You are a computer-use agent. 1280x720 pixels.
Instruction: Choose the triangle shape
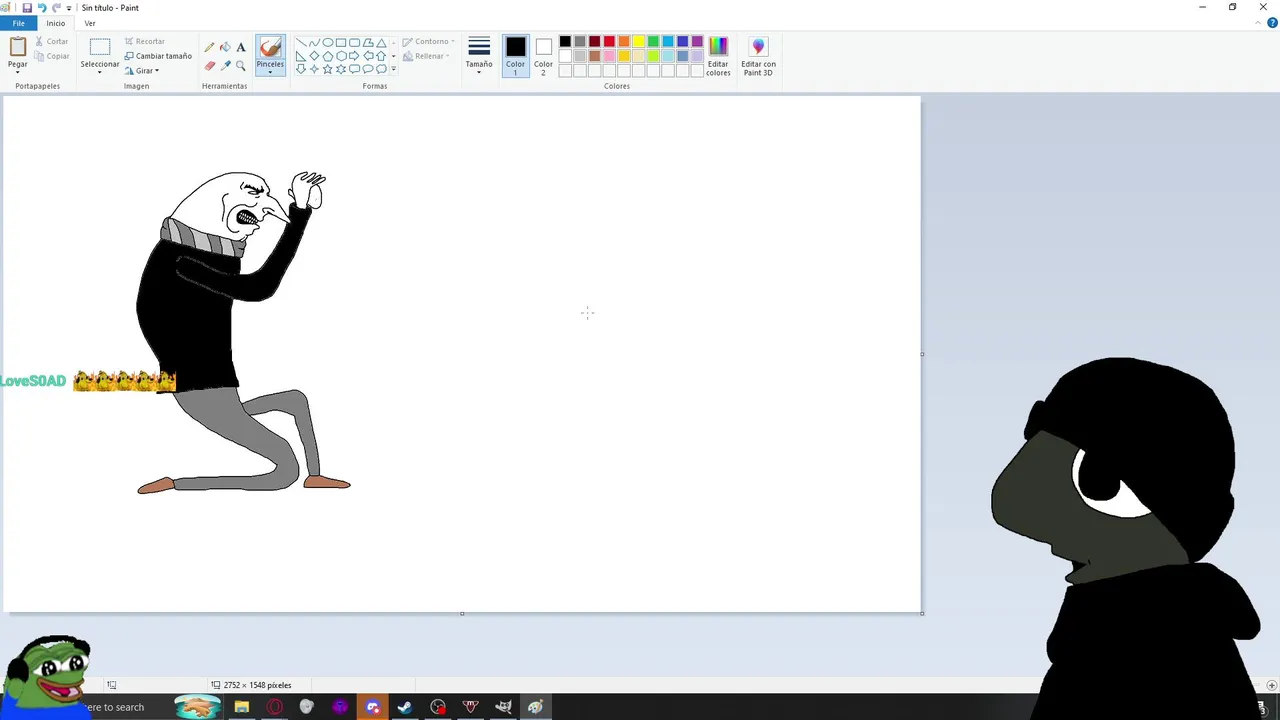pos(381,43)
